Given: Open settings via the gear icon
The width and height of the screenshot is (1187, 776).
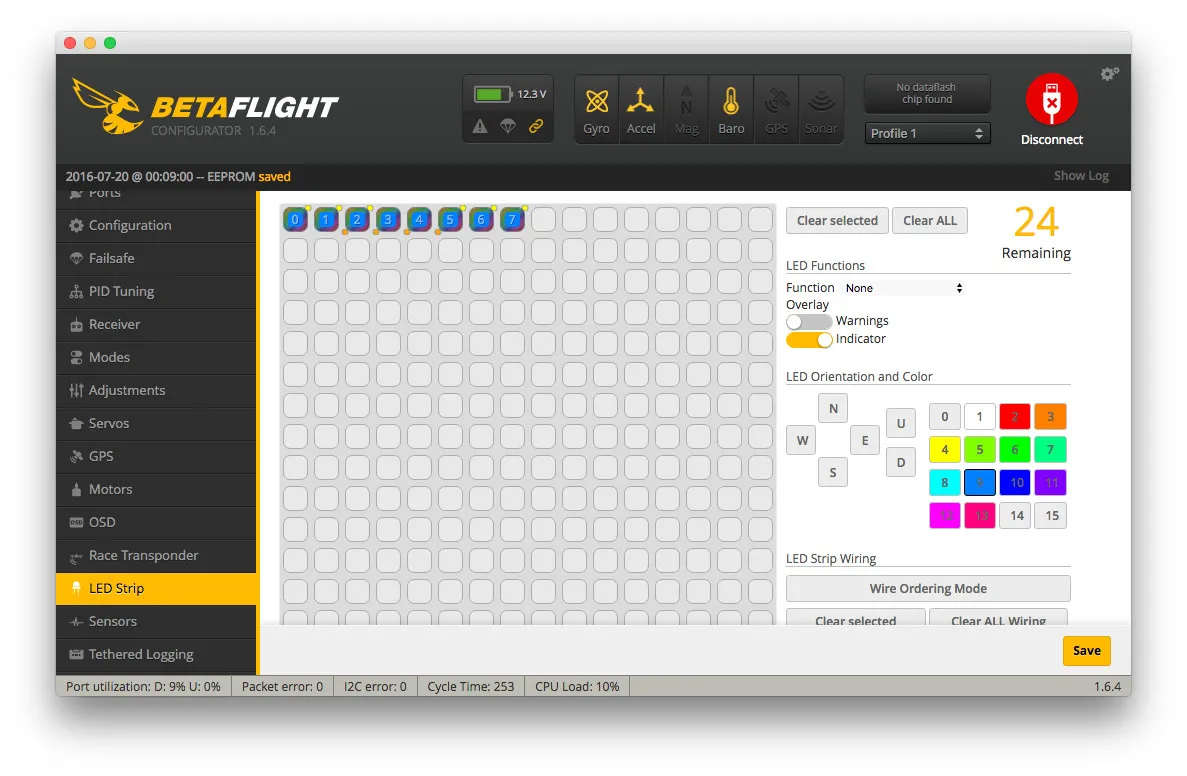Looking at the screenshot, I should coord(1109,74).
